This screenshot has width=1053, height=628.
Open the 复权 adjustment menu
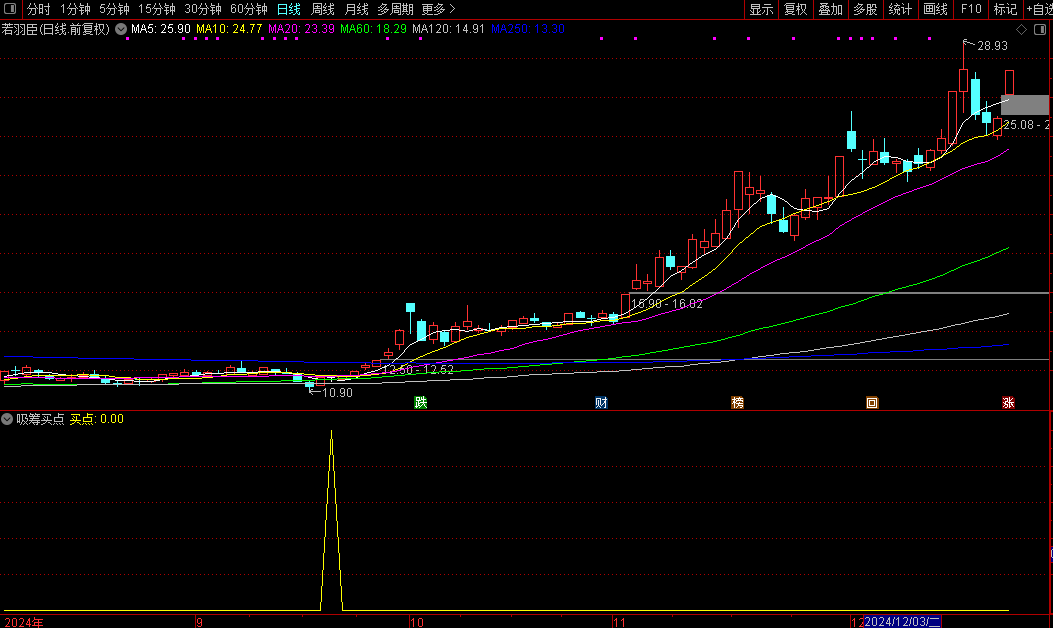[796, 9]
